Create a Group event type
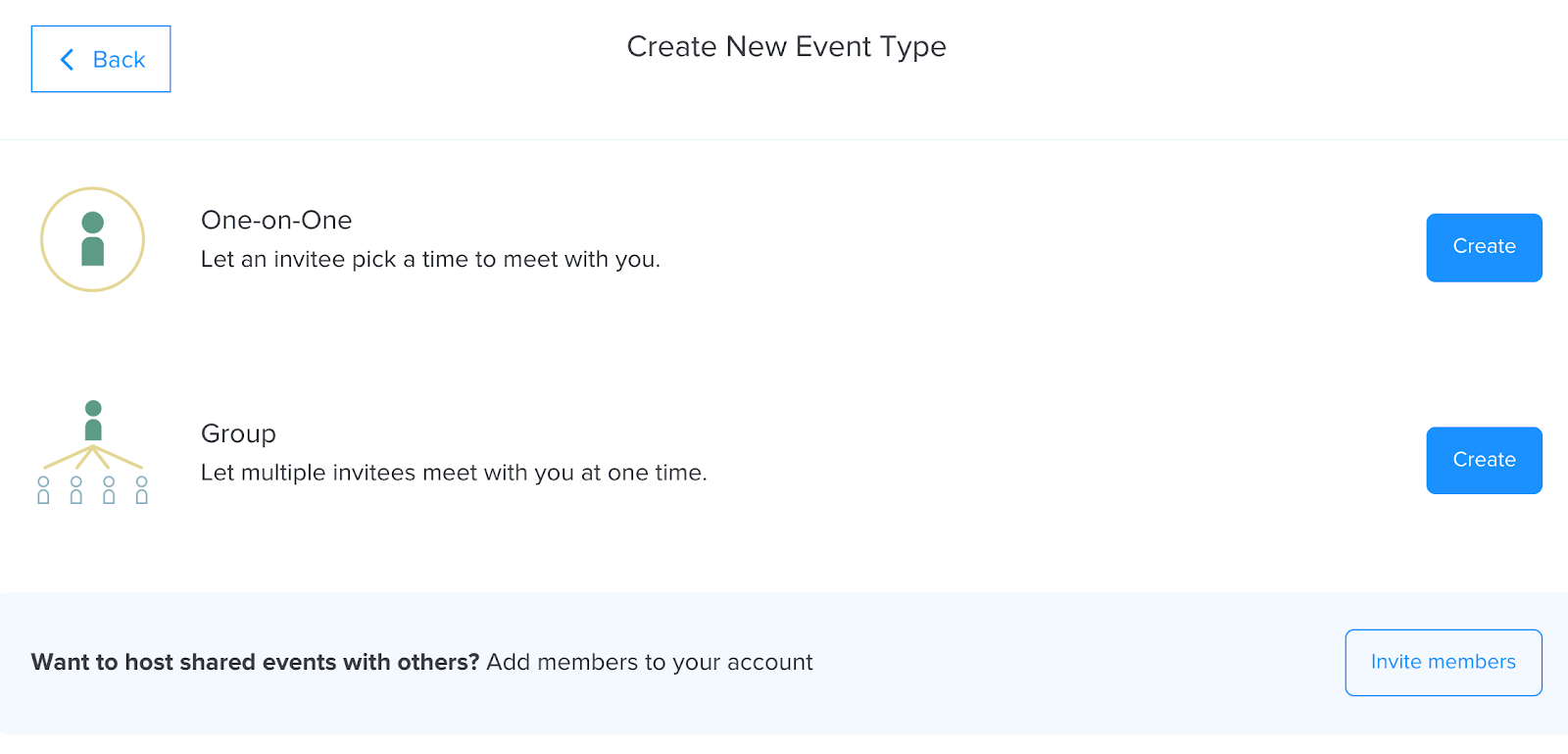The height and width of the screenshot is (754, 1568). pos(1484,460)
